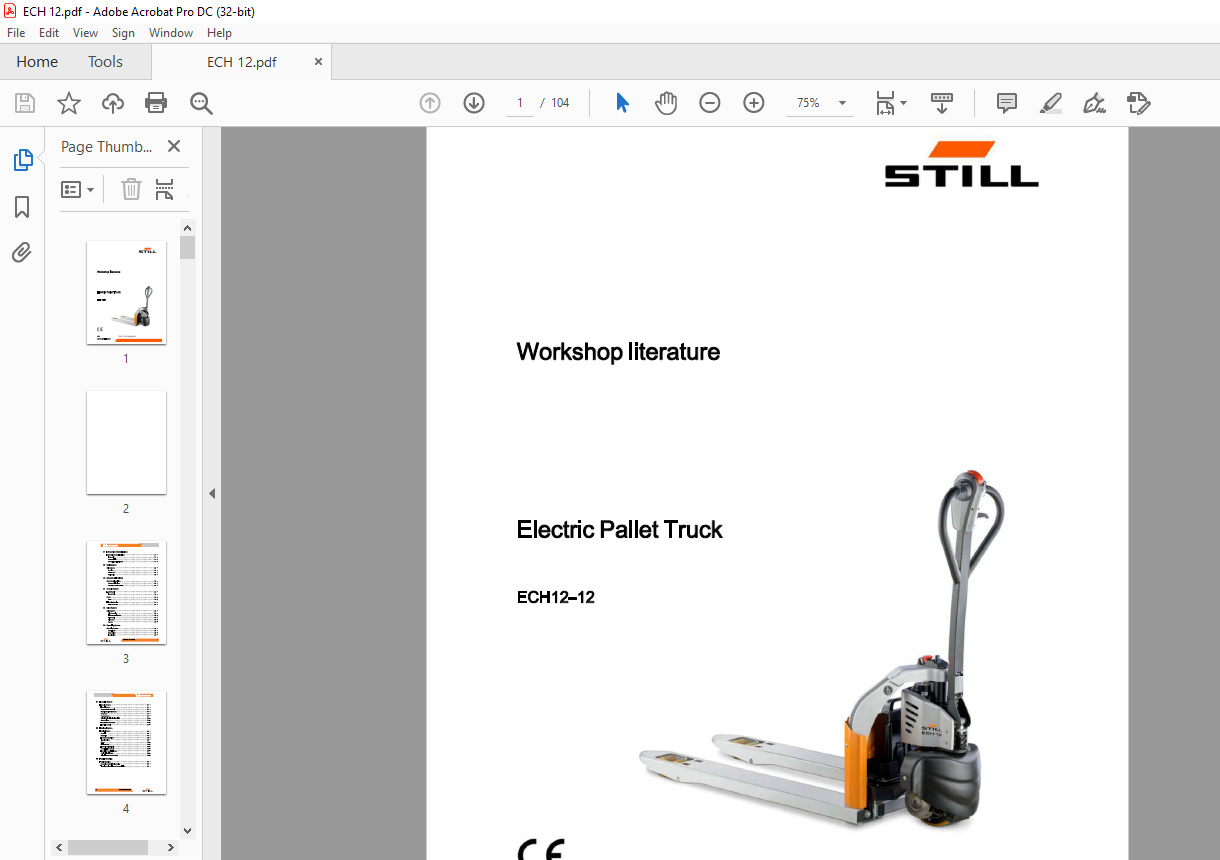Go to previous page arrow
1220x860 pixels.
430,103
